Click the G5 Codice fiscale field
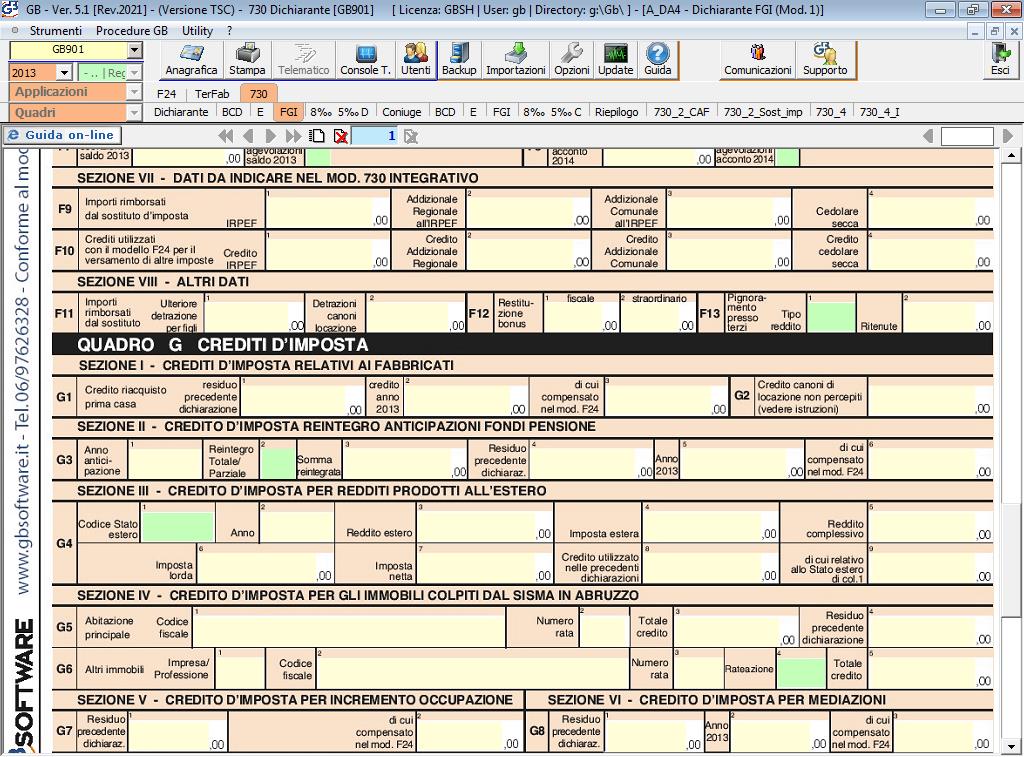This screenshot has height=757, width=1024. [x=349, y=627]
